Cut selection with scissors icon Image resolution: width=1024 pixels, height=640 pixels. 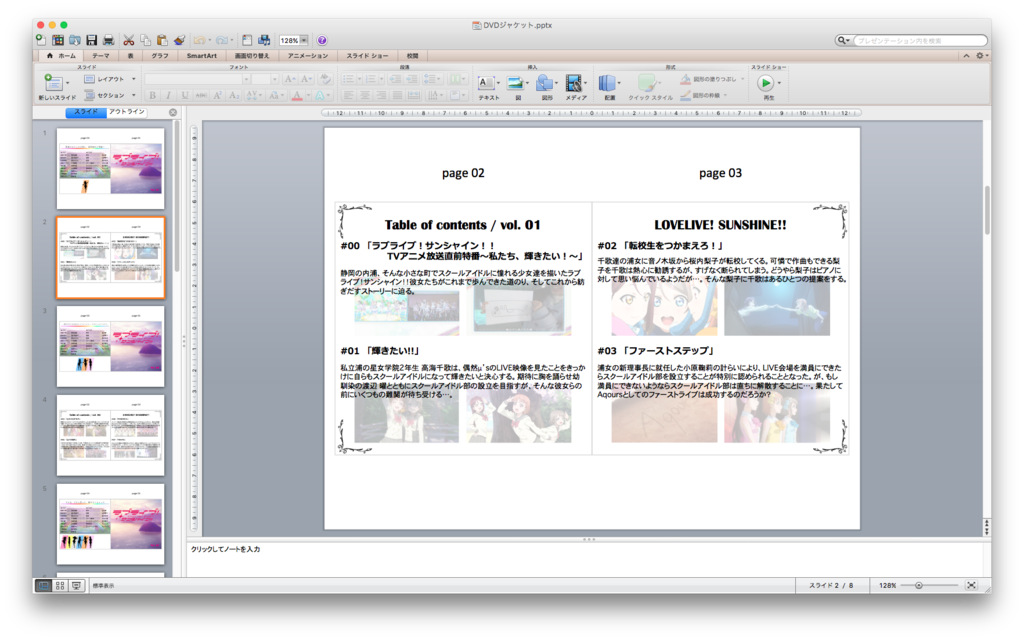(129, 40)
